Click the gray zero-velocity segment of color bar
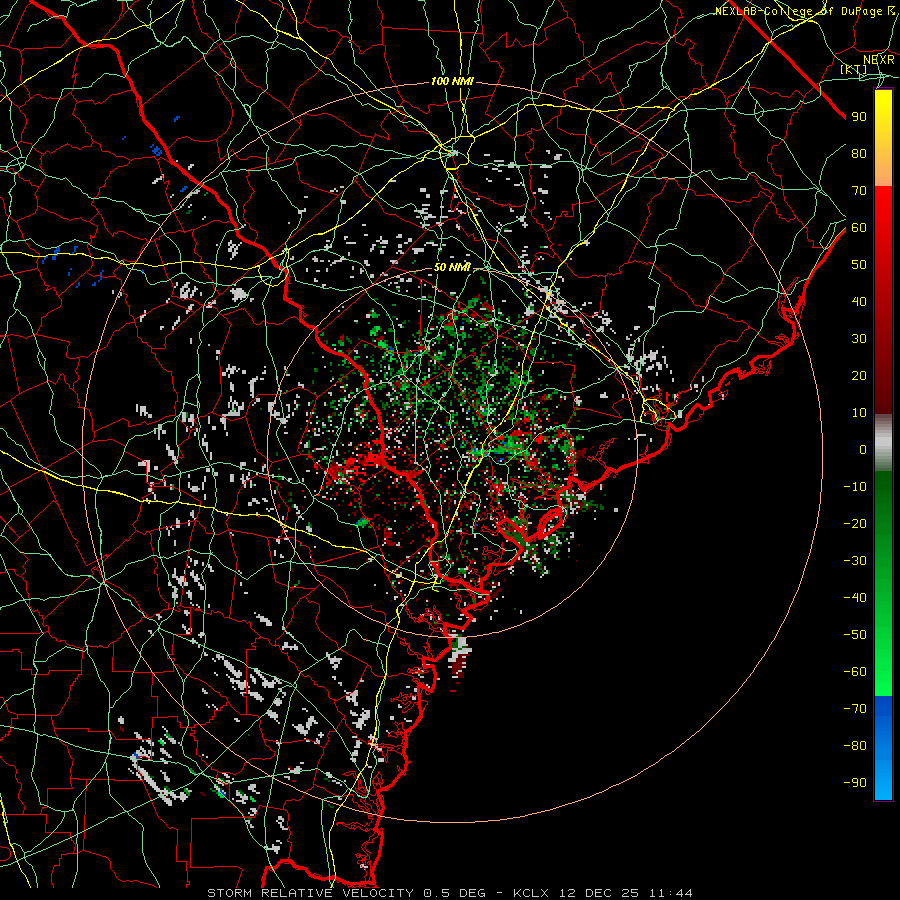 click(883, 443)
